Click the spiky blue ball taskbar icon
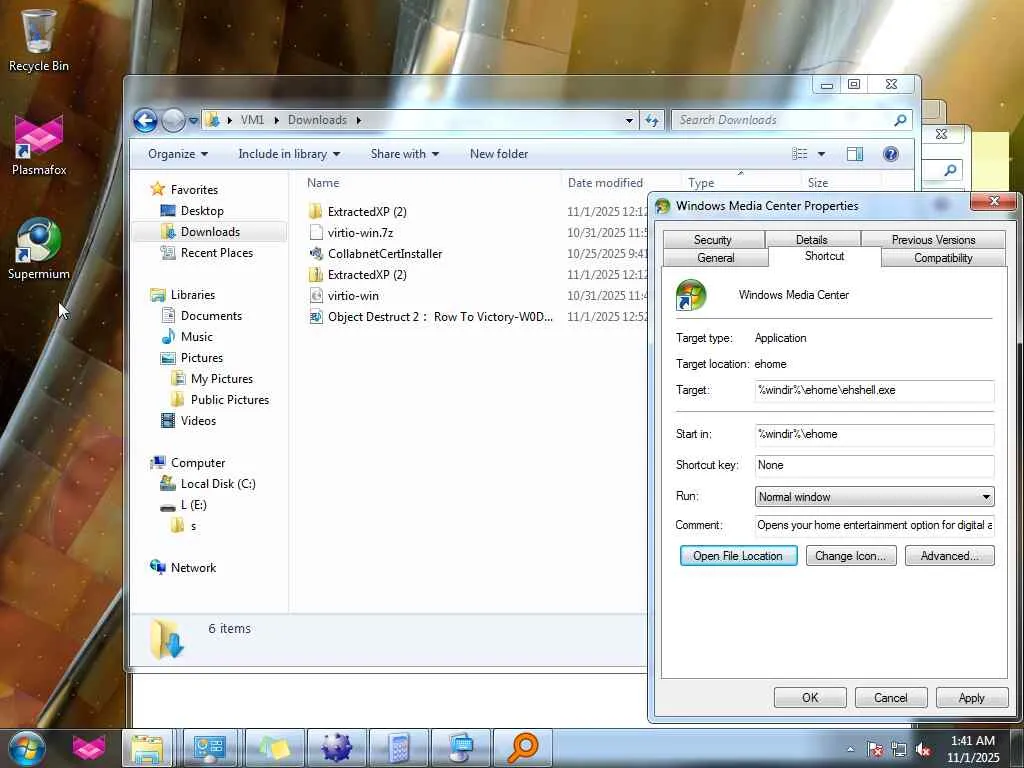The height and width of the screenshot is (768, 1024). [336, 748]
